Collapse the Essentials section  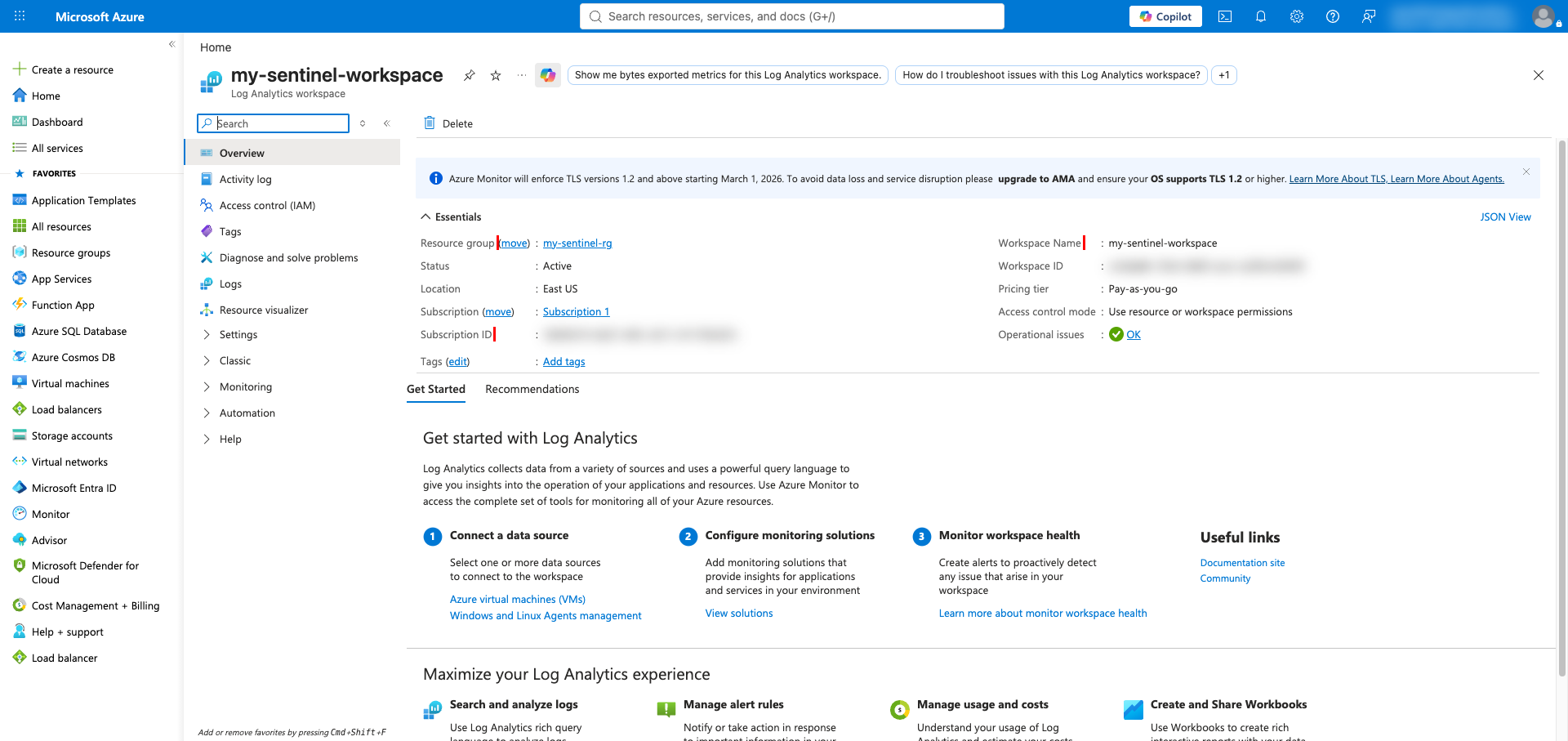click(x=425, y=216)
